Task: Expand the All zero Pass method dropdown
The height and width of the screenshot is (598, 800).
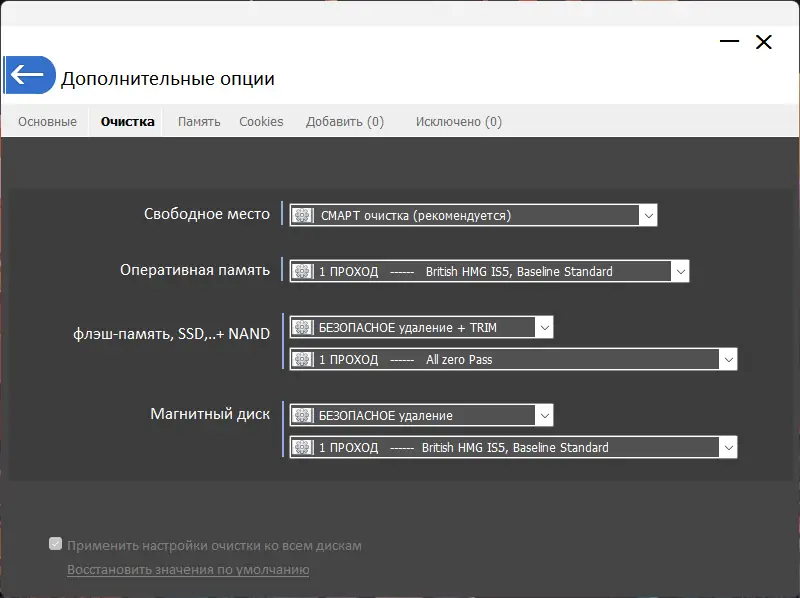Action: pos(729,360)
